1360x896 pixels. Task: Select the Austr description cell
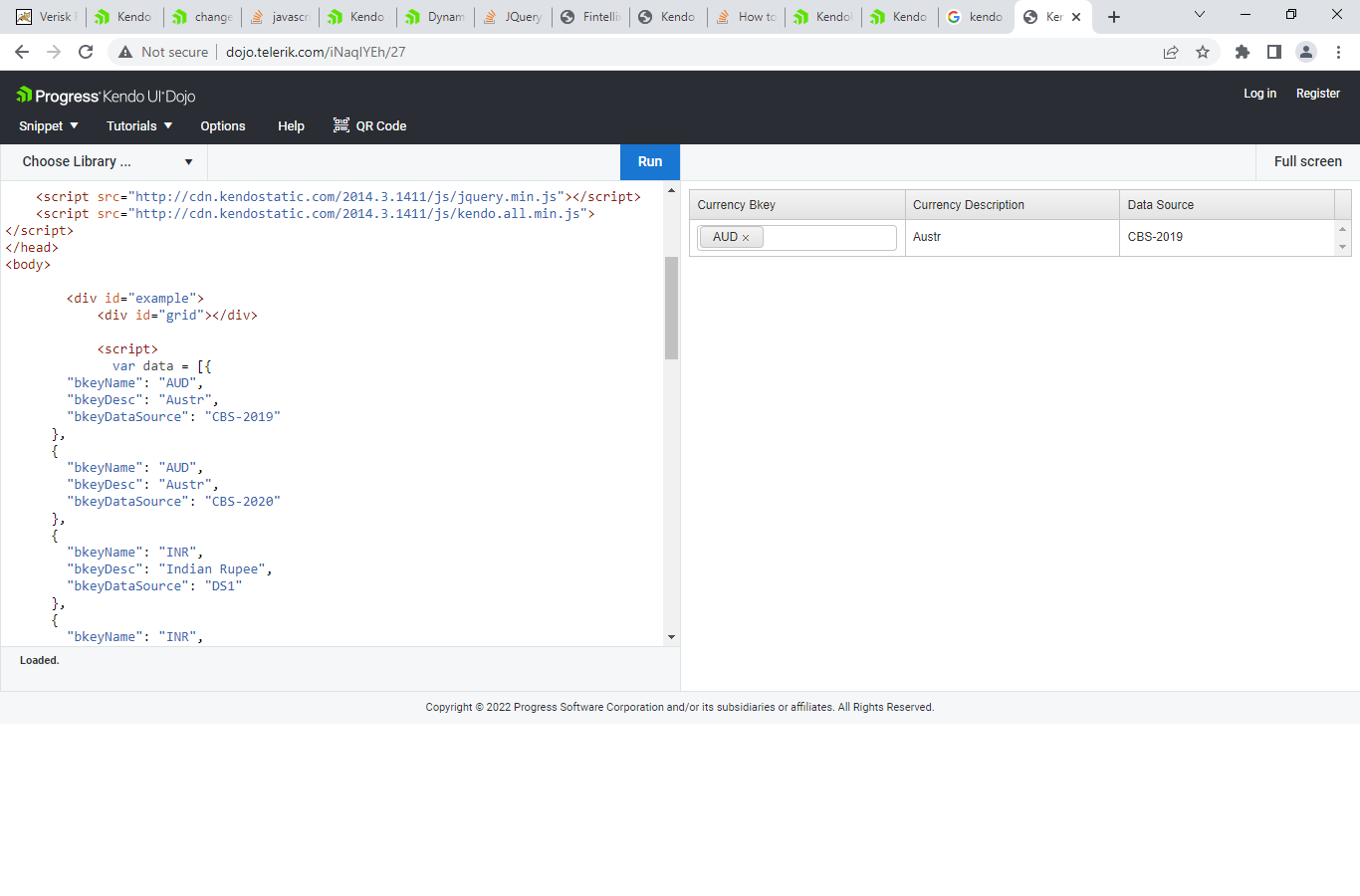[x=1012, y=237]
